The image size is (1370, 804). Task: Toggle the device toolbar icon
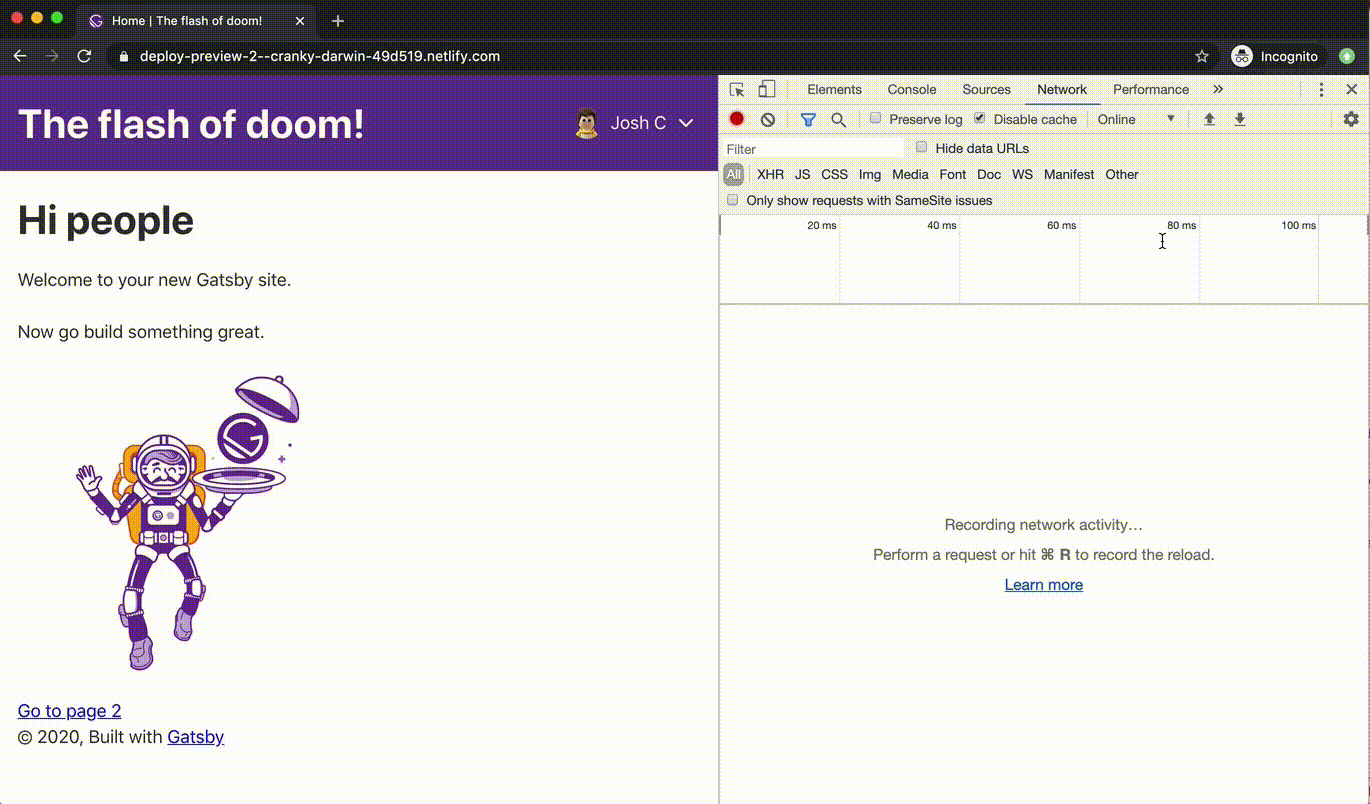pos(766,90)
